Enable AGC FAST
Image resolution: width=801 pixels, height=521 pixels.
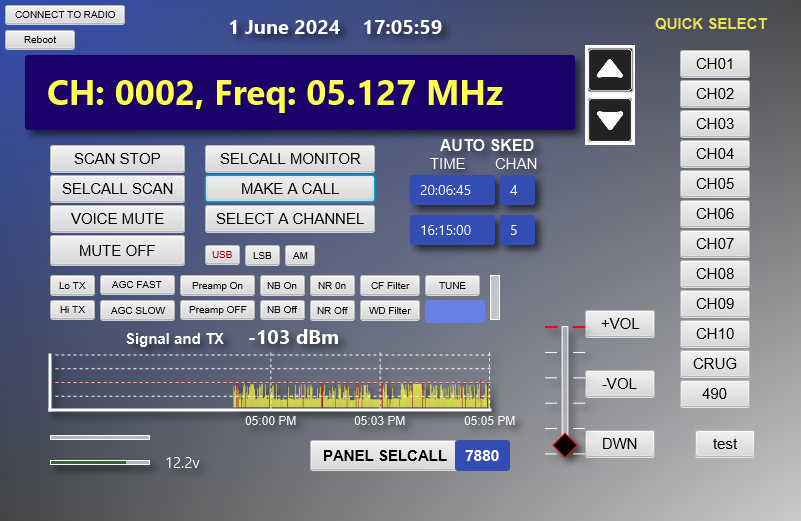(x=137, y=285)
